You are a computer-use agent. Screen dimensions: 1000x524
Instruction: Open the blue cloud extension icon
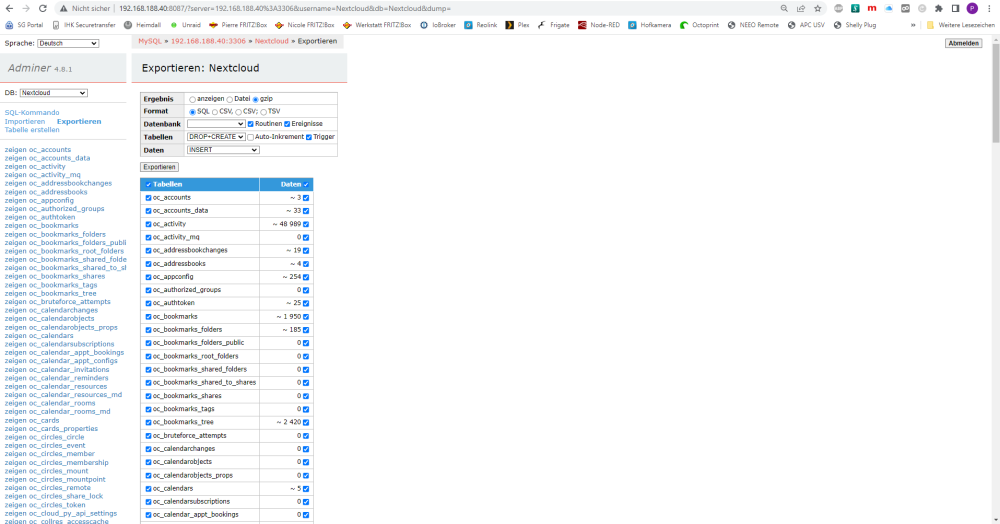tap(888, 8)
